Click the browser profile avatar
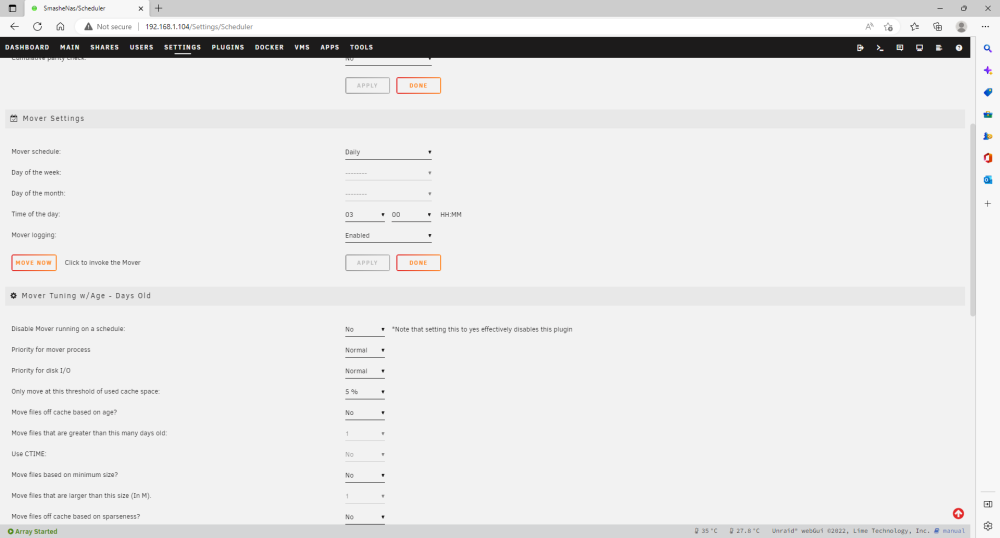 point(961,27)
